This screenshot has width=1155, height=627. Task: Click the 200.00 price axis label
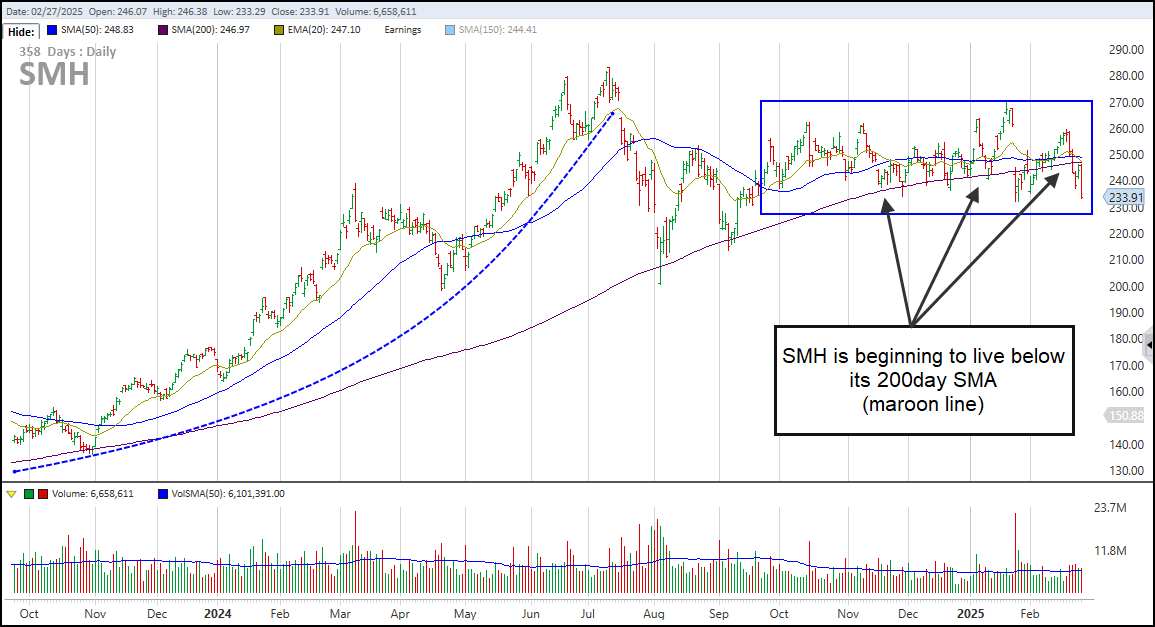click(1126, 287)
